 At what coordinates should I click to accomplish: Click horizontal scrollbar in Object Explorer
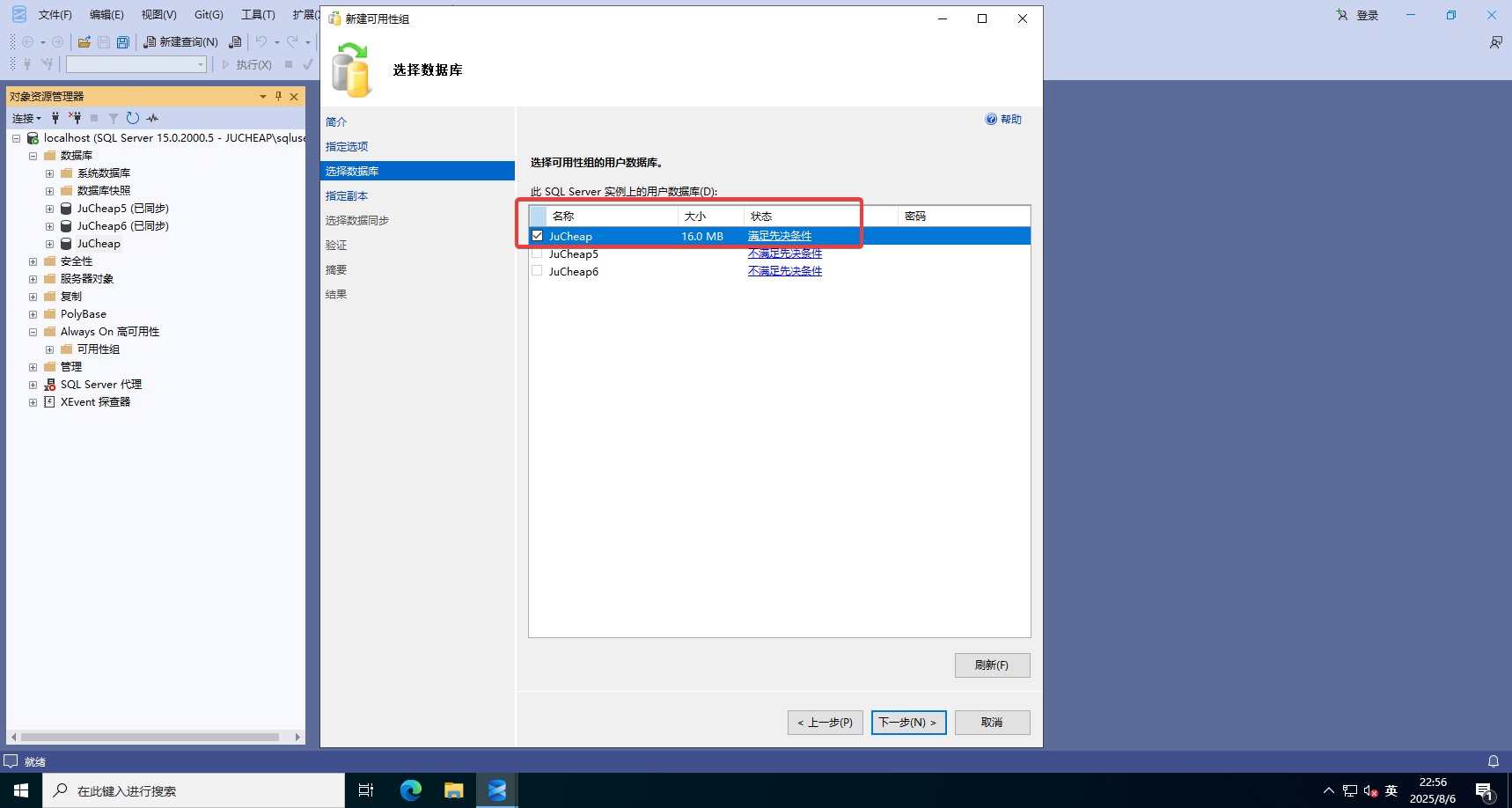[150, 737]
